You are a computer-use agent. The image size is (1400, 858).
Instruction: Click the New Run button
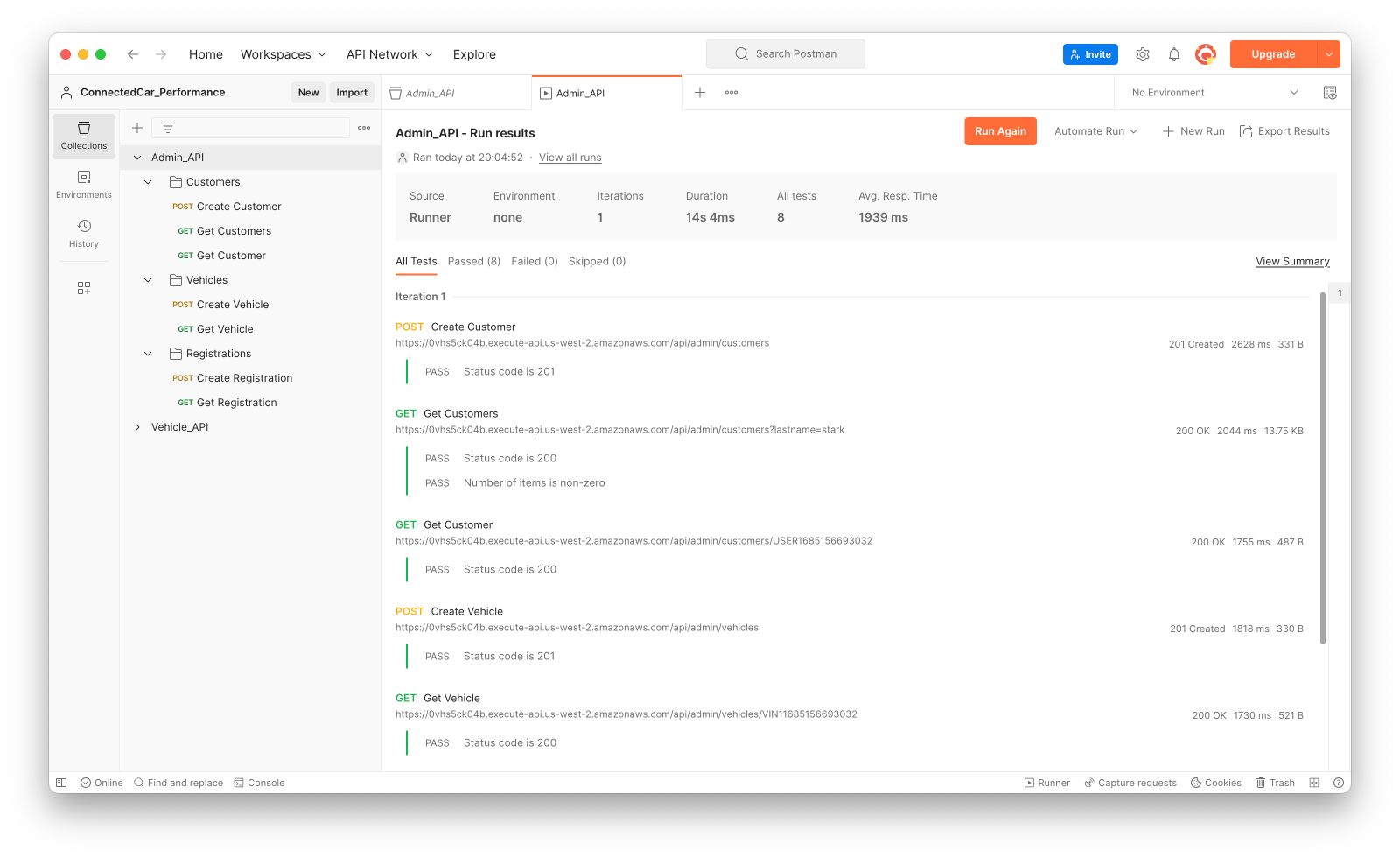coord(1193,131)
